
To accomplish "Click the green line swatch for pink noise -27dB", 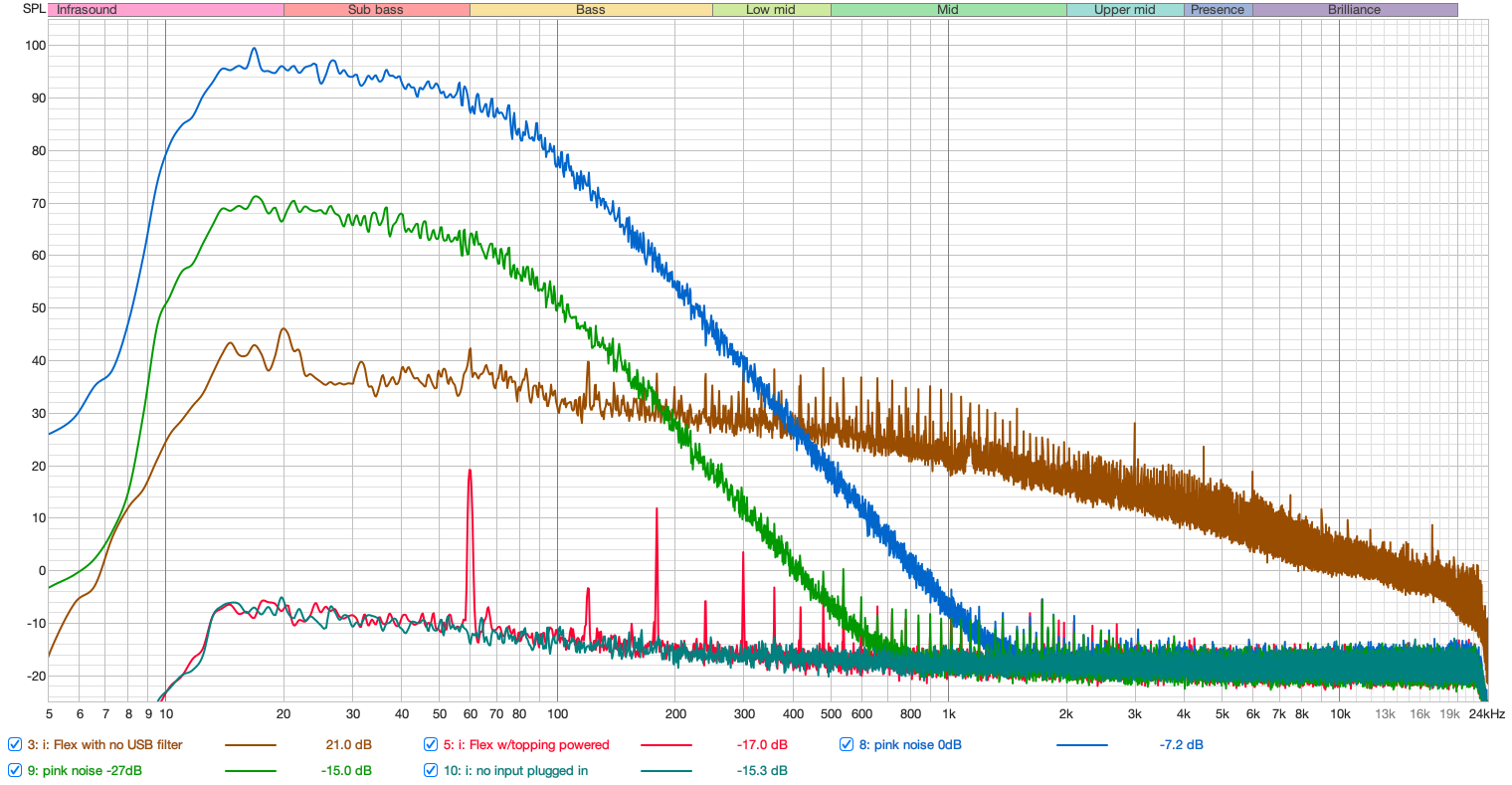I will click(x=250, y=771).
